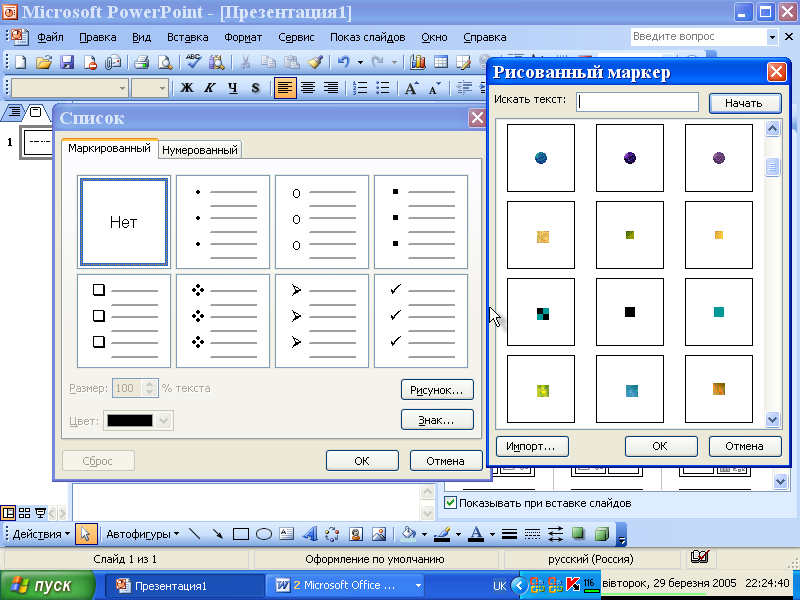800x600 pixels.
Task: Click the scroll down arrow in the picture bullet list
Action: pos(772,419)
